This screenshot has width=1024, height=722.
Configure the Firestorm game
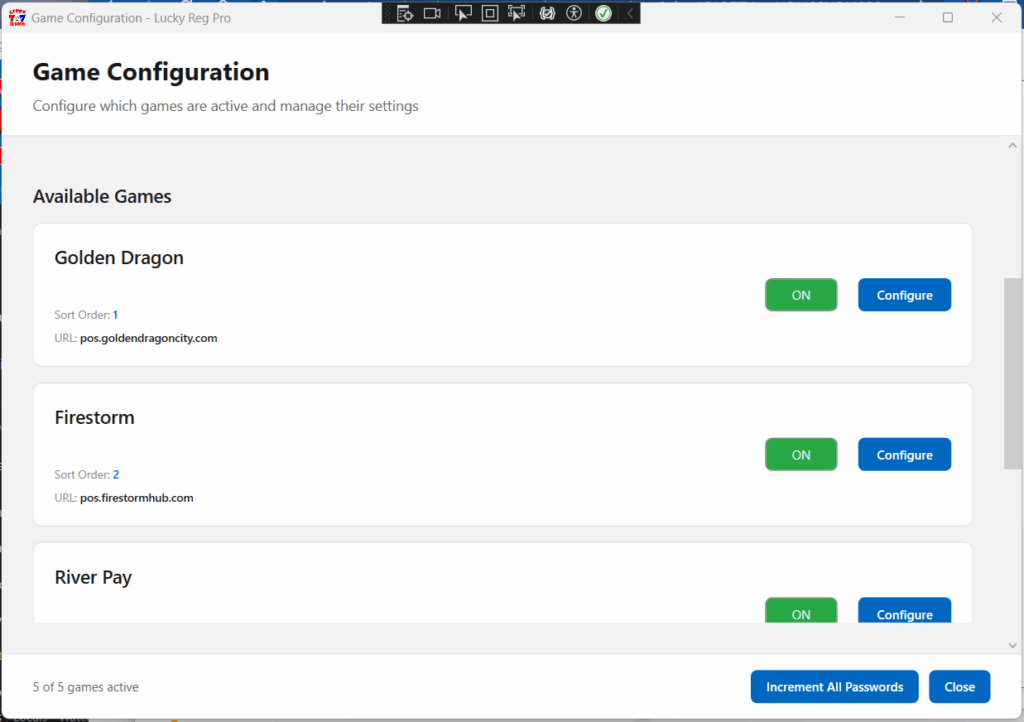904,455
